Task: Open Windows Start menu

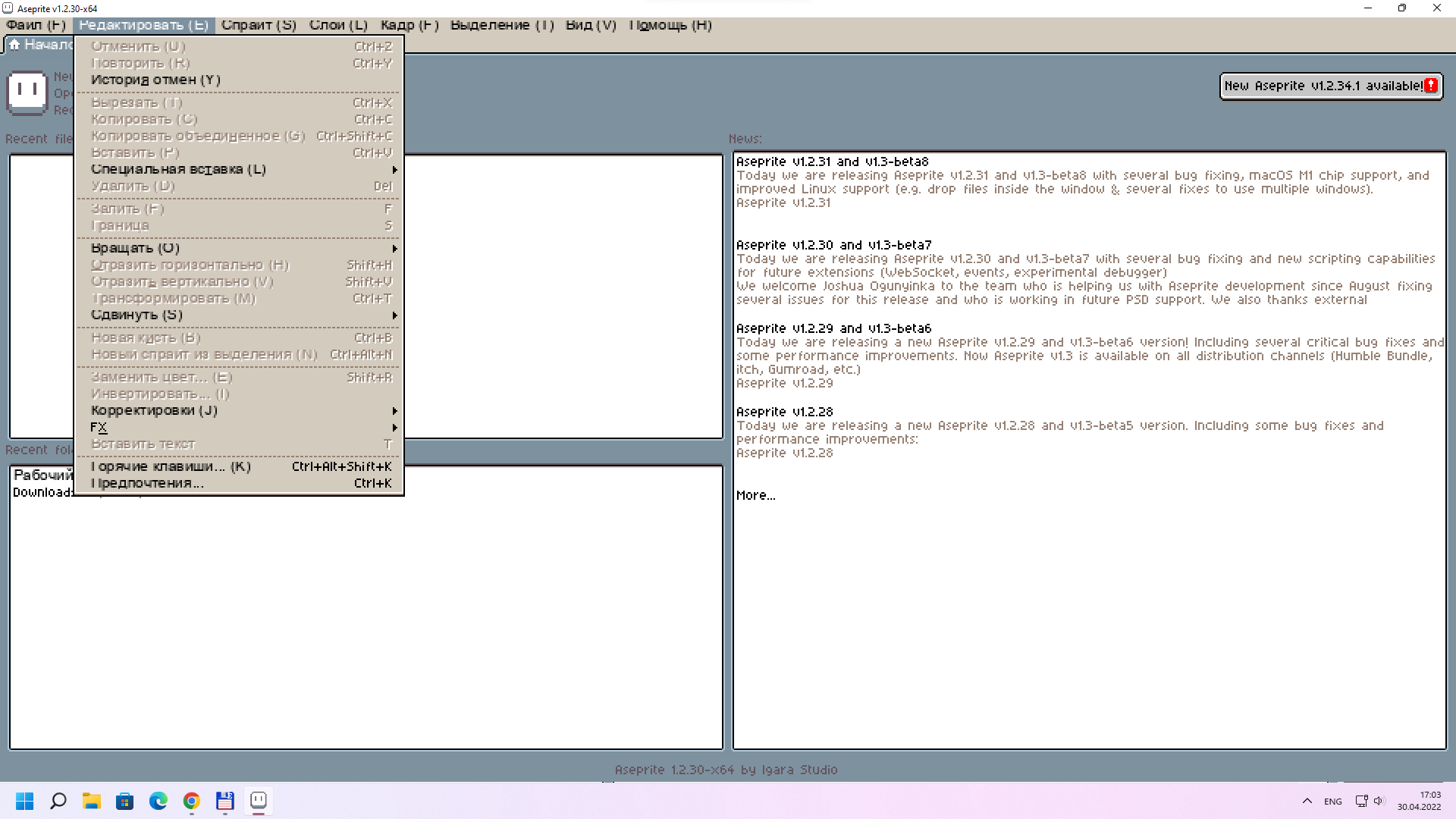Action: tap(24, 801)
